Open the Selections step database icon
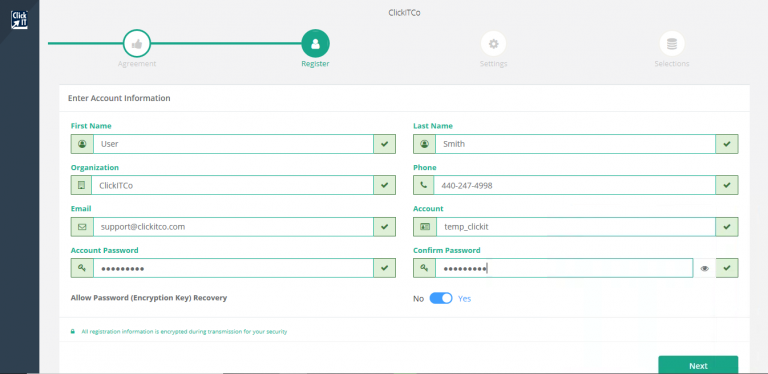 pos(672,44)
